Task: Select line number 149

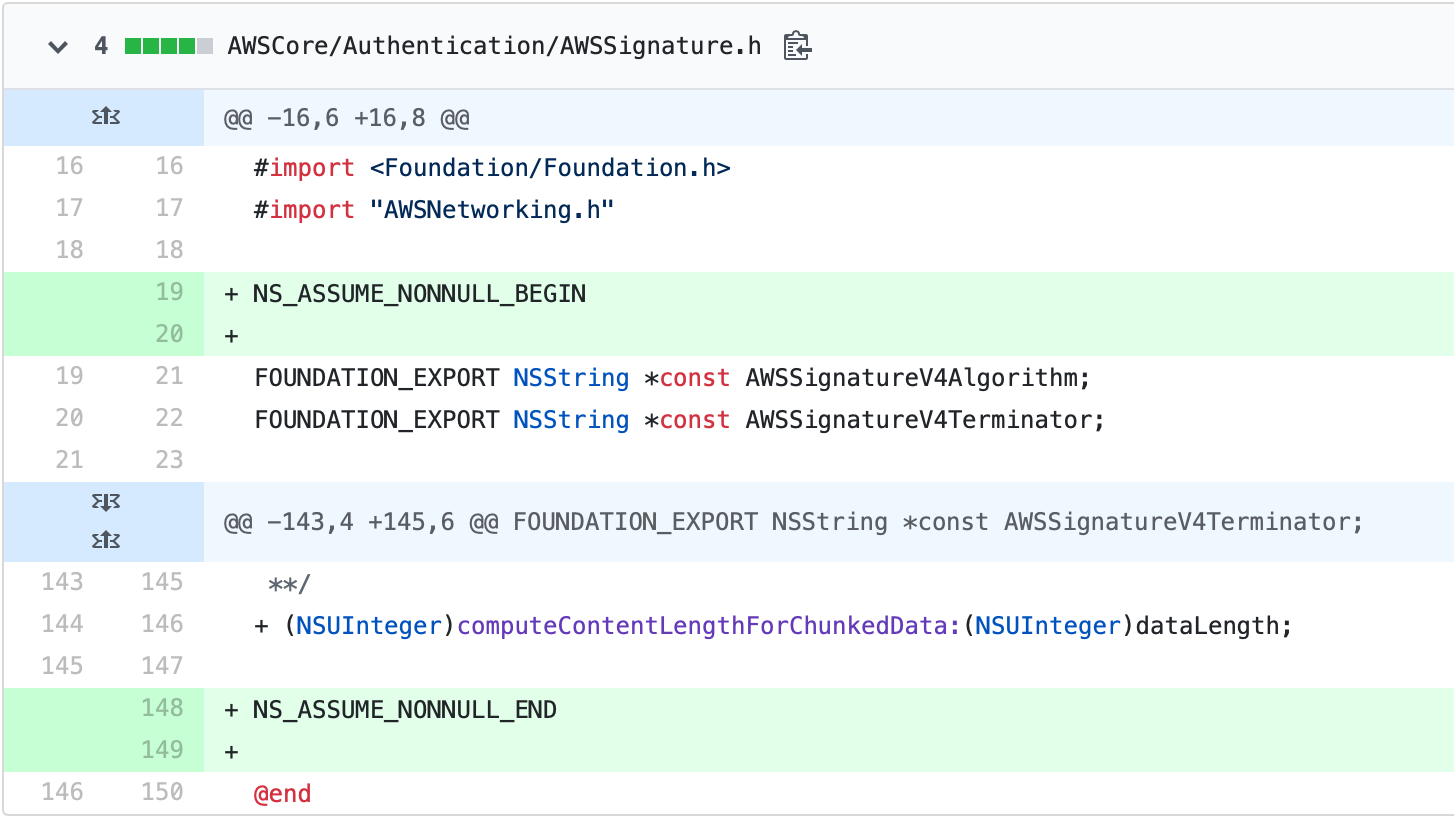Action: pos(162,750)
